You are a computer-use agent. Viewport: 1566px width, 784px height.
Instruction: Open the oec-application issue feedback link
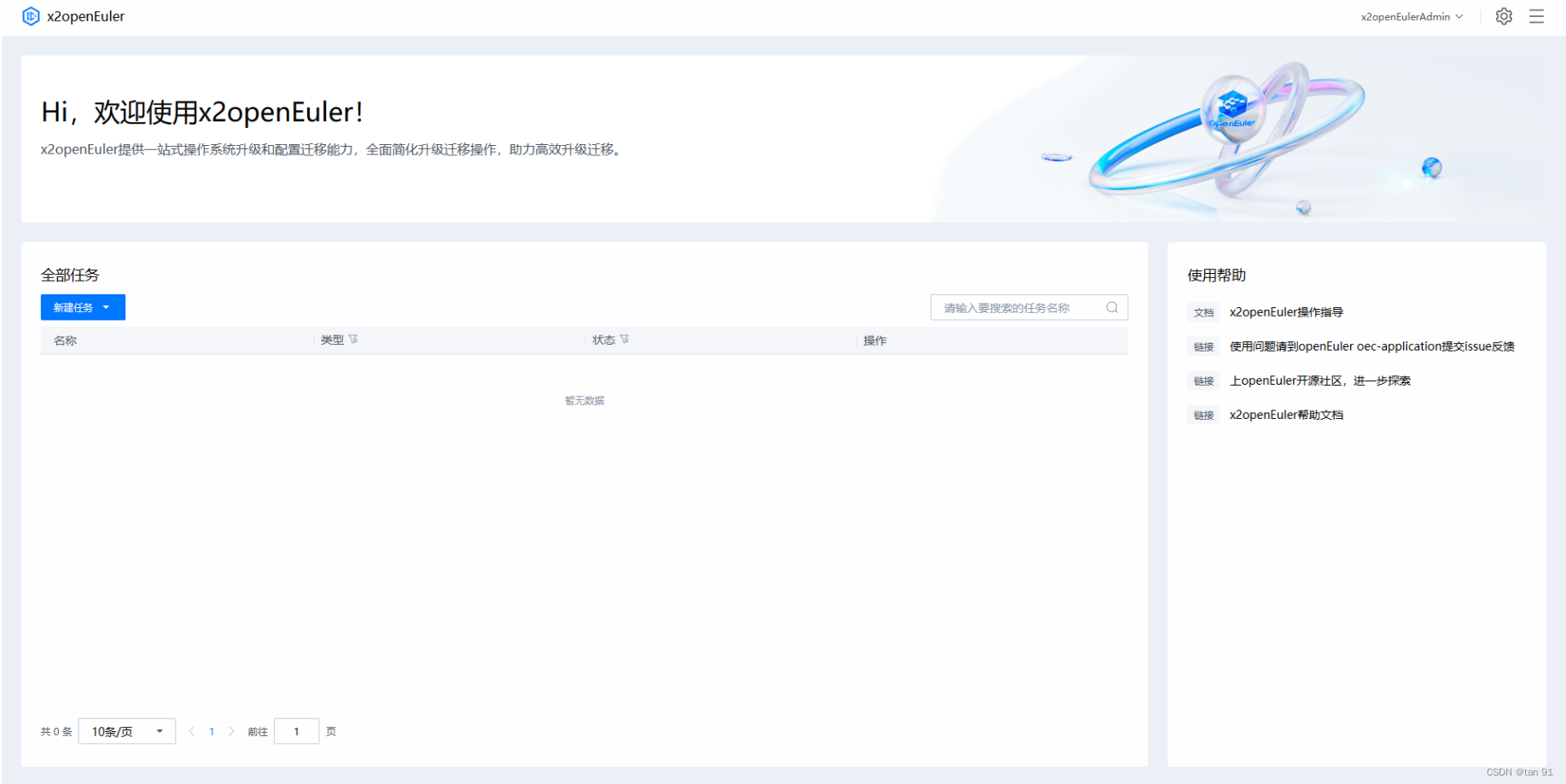pos(1371,346)
